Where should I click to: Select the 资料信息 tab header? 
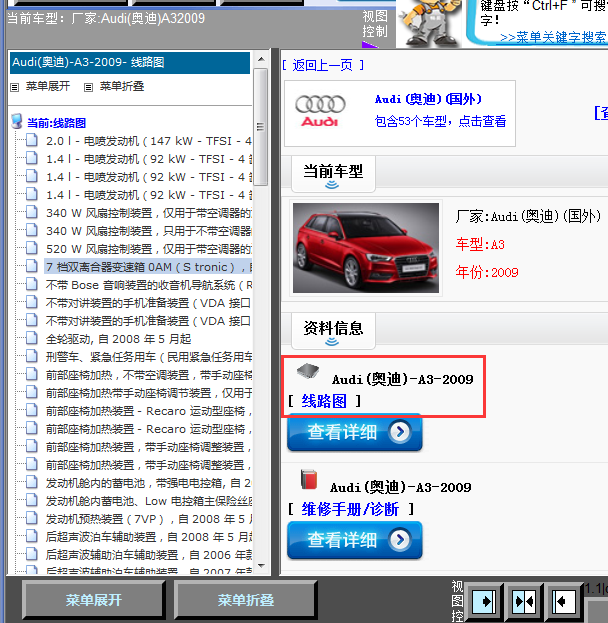(x=333, y=331)
